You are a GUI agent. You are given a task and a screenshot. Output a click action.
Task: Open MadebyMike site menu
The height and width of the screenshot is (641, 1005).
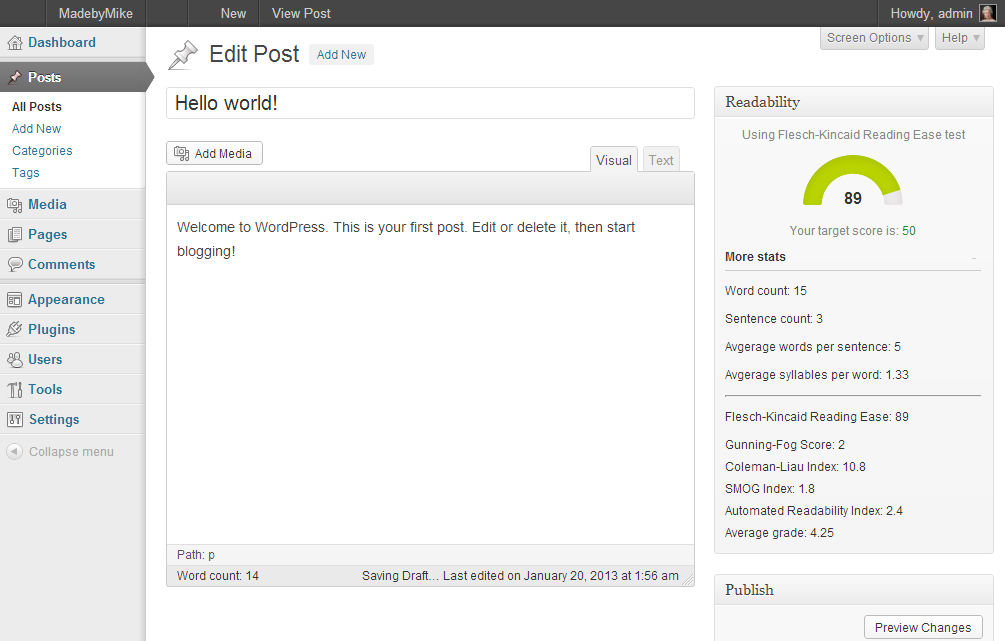pyautogui.click(x=96, y=13)
